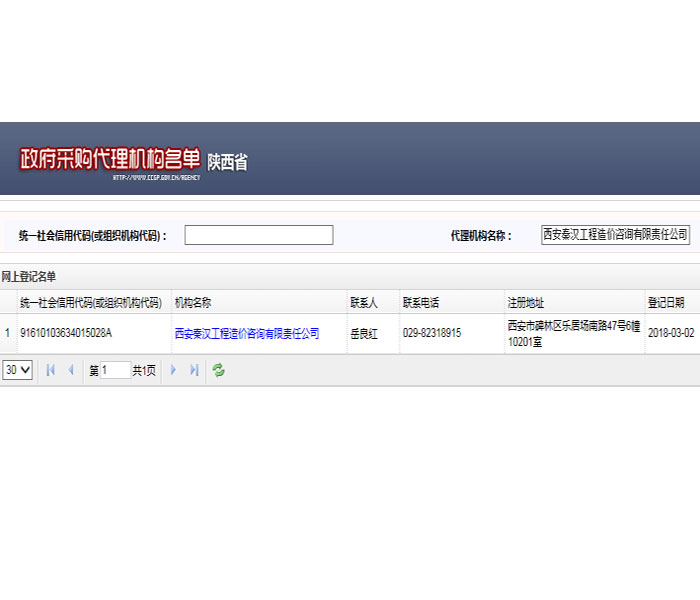Click the 统一社会信用代码 search input field
700x600 pixels.
tap(258, 235)
